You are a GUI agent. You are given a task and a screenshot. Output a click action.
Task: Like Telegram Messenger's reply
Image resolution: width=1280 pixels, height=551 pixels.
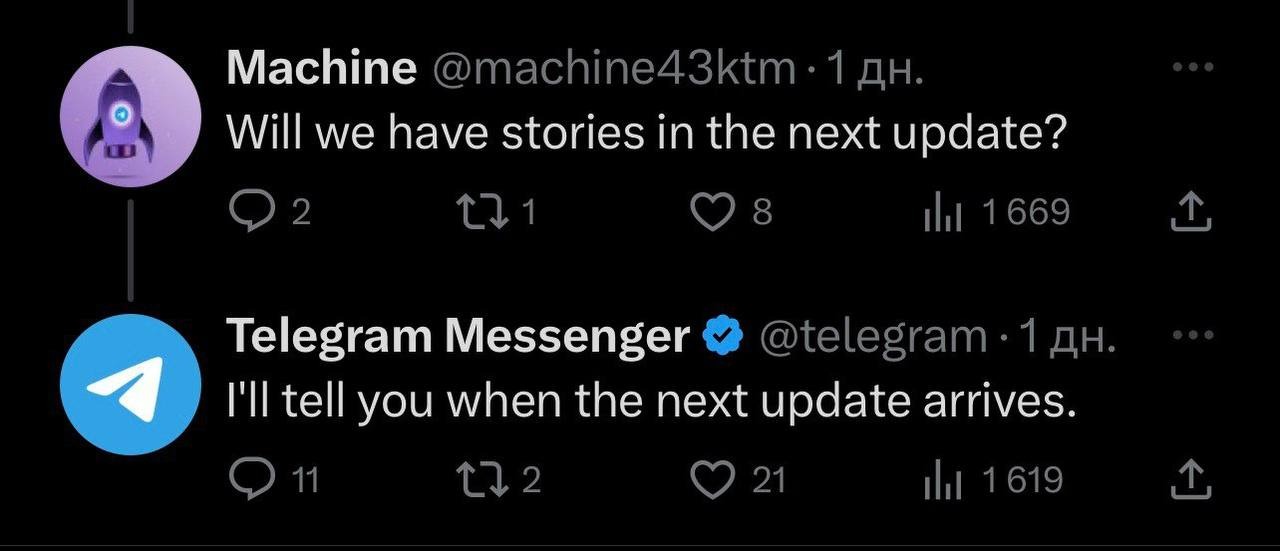point(711,481)
